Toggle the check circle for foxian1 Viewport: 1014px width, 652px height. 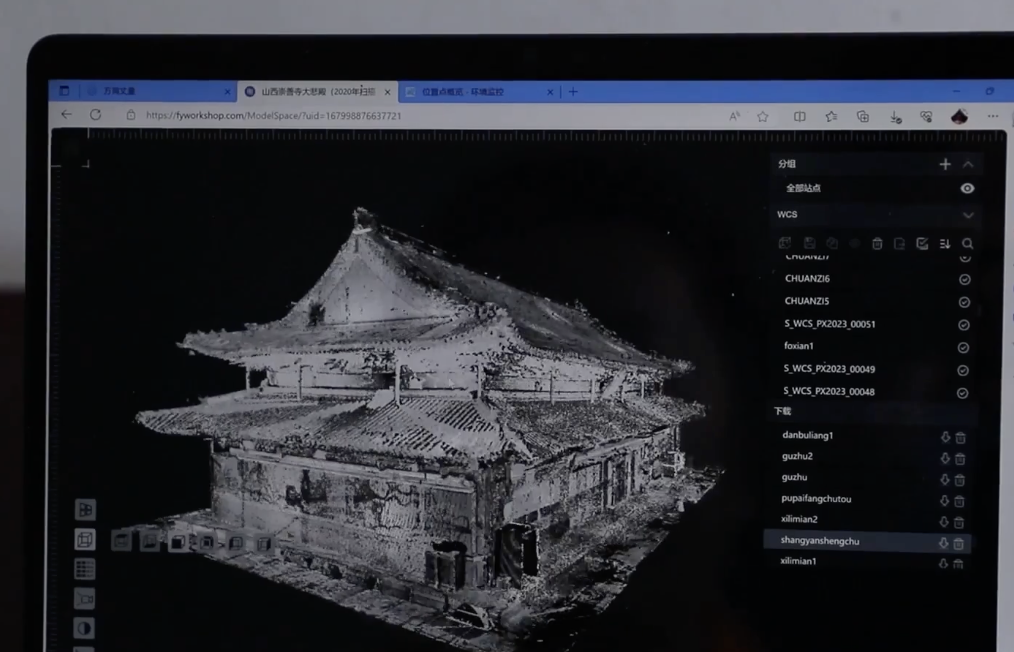click(x=963, y=347)
